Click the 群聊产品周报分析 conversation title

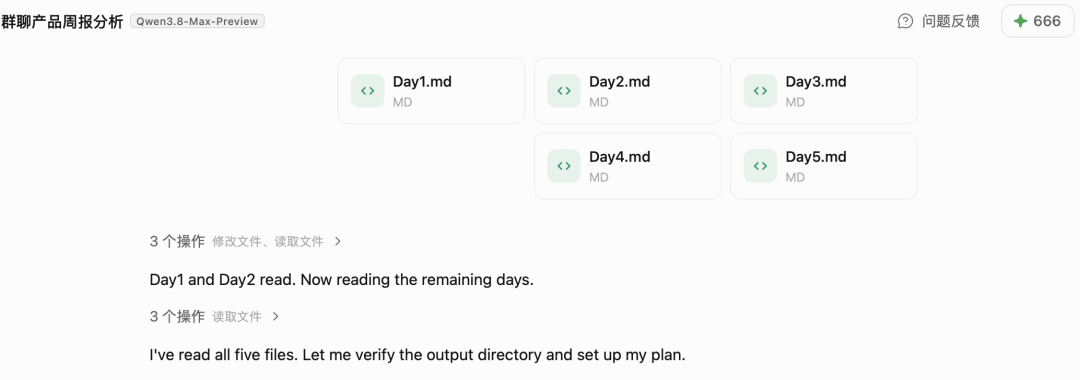[x=62, y=21]
